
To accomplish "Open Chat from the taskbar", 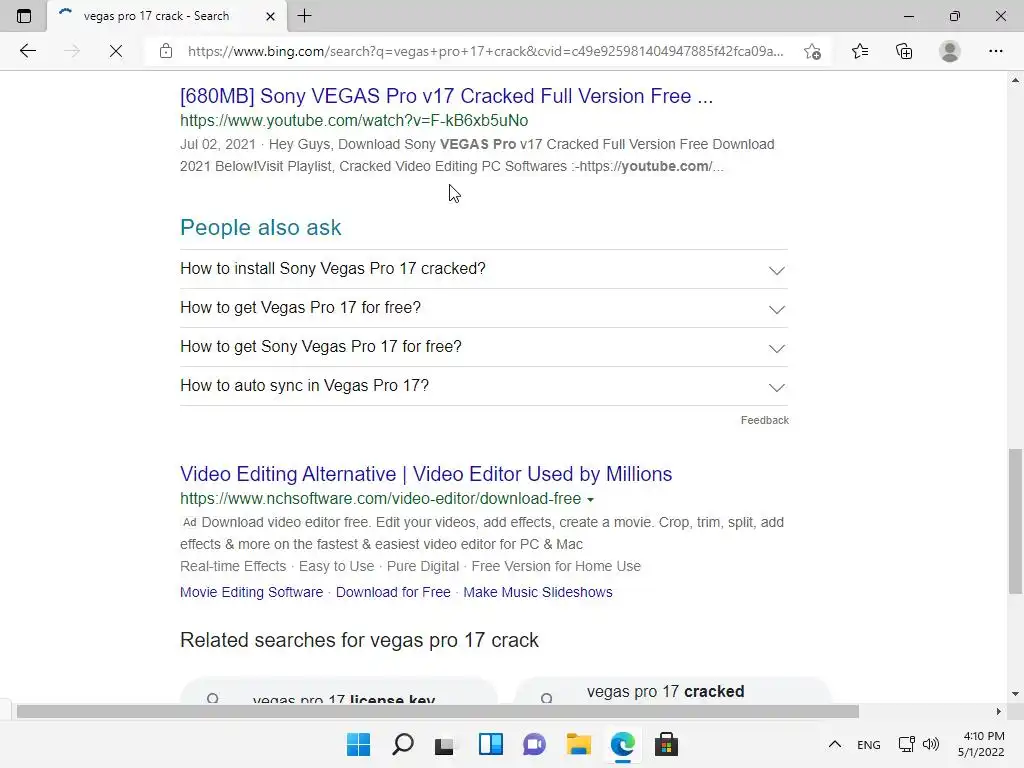I will pos(534,744).
